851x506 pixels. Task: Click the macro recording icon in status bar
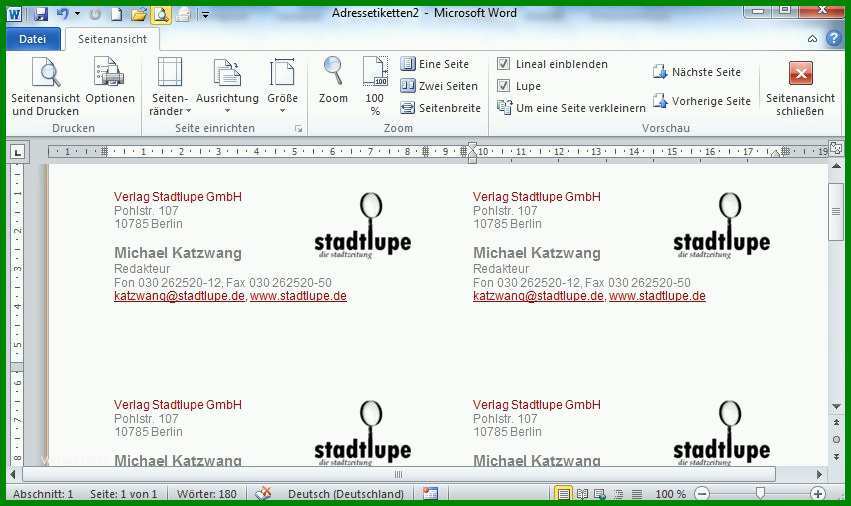point(430,494)
